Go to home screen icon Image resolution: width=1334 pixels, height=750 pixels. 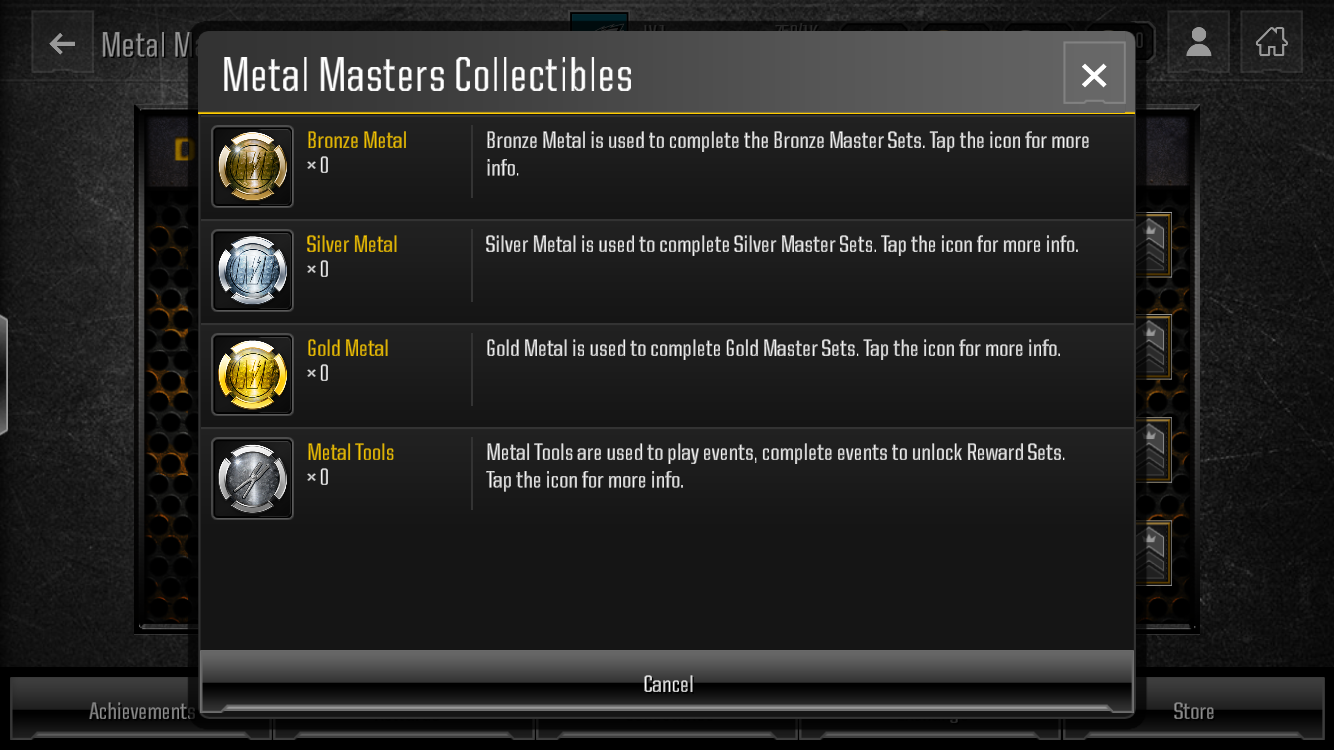point(1272,42)
